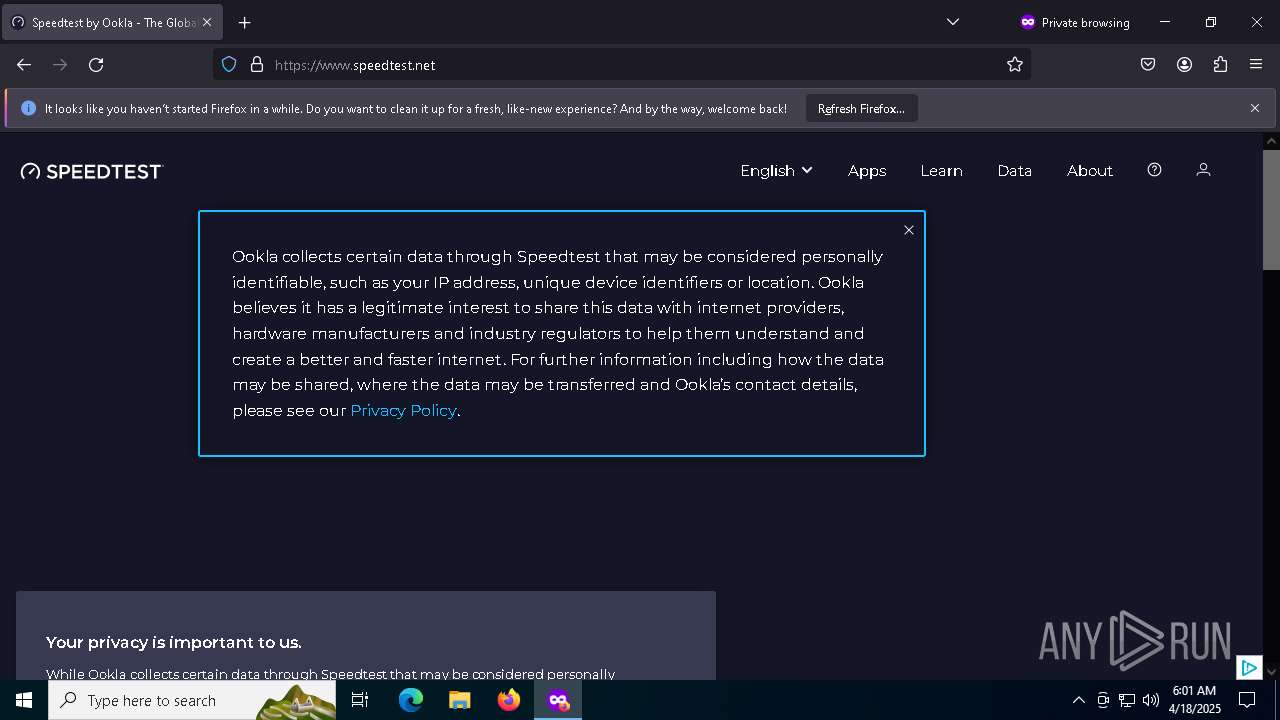The width and height of the screenshot is (1280, 720).
Task: Click the page scrollbar down arrow
Action: [x=1271, y=673]
